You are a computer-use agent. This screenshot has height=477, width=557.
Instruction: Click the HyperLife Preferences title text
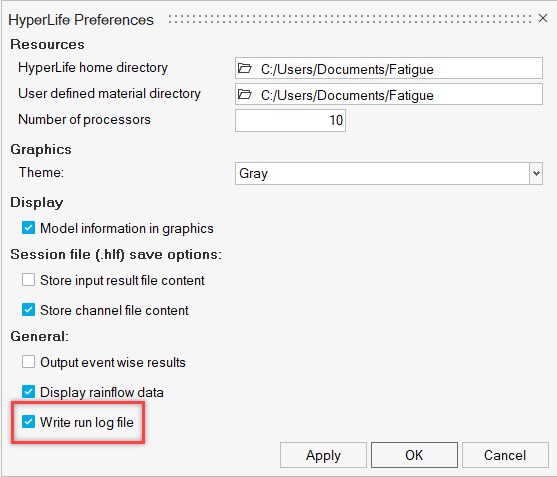click(x=81, y=20)
